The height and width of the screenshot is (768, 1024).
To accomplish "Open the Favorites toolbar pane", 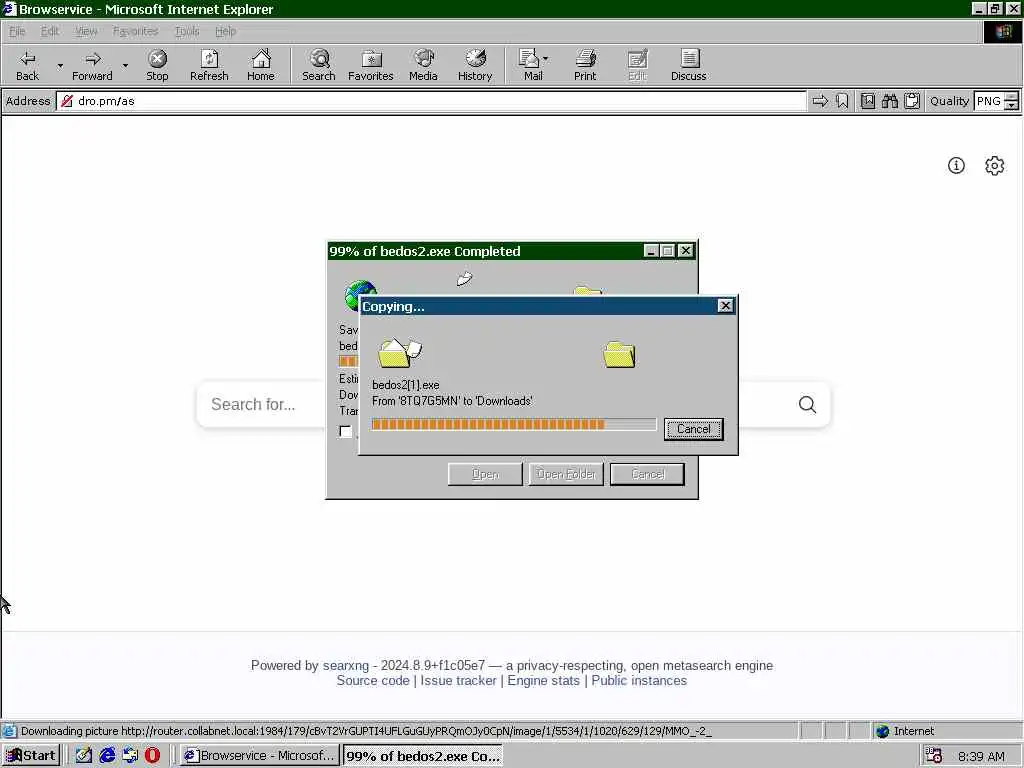I will coord(370,65).
